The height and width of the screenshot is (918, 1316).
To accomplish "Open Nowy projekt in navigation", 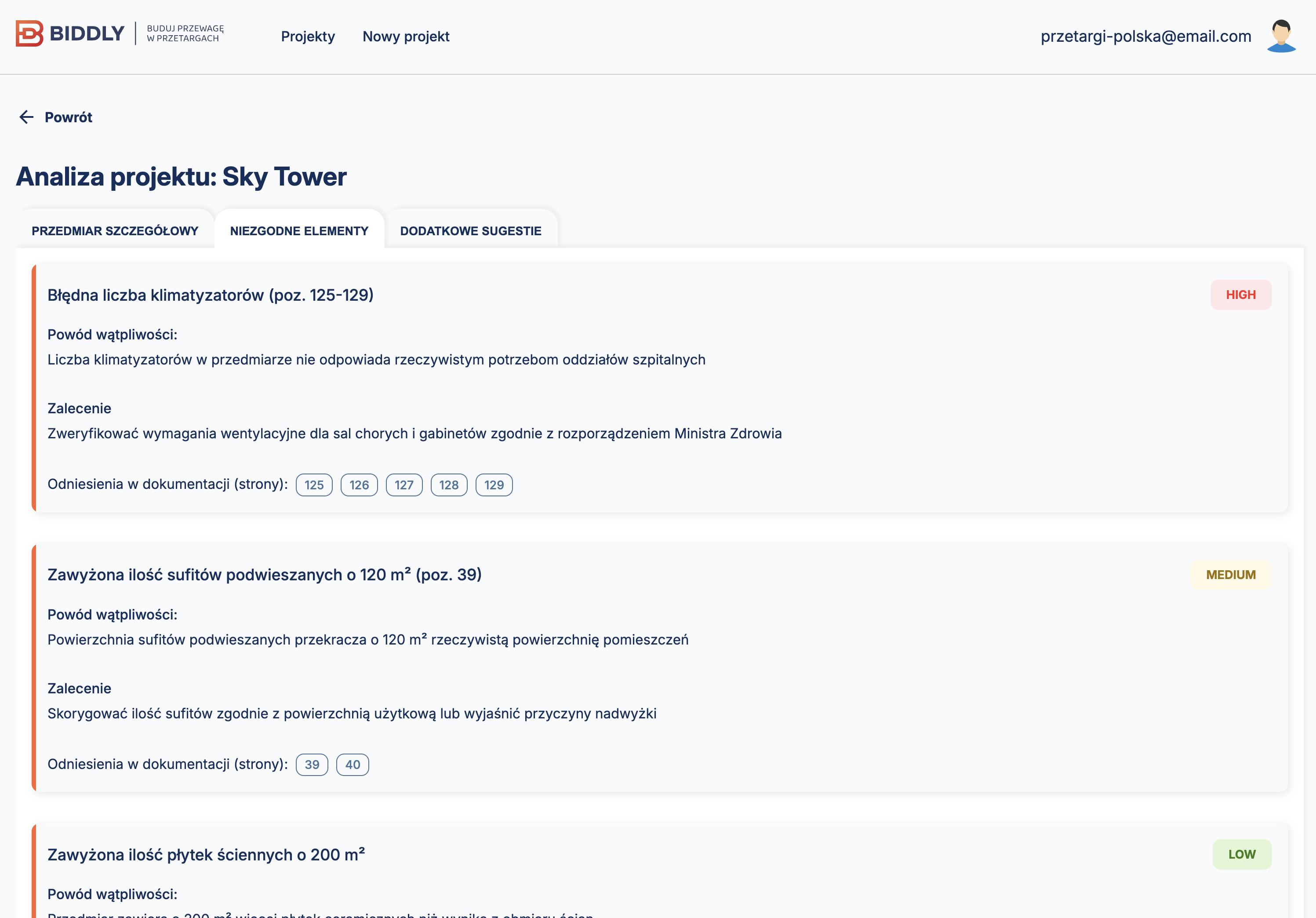I will click(406, 36).
